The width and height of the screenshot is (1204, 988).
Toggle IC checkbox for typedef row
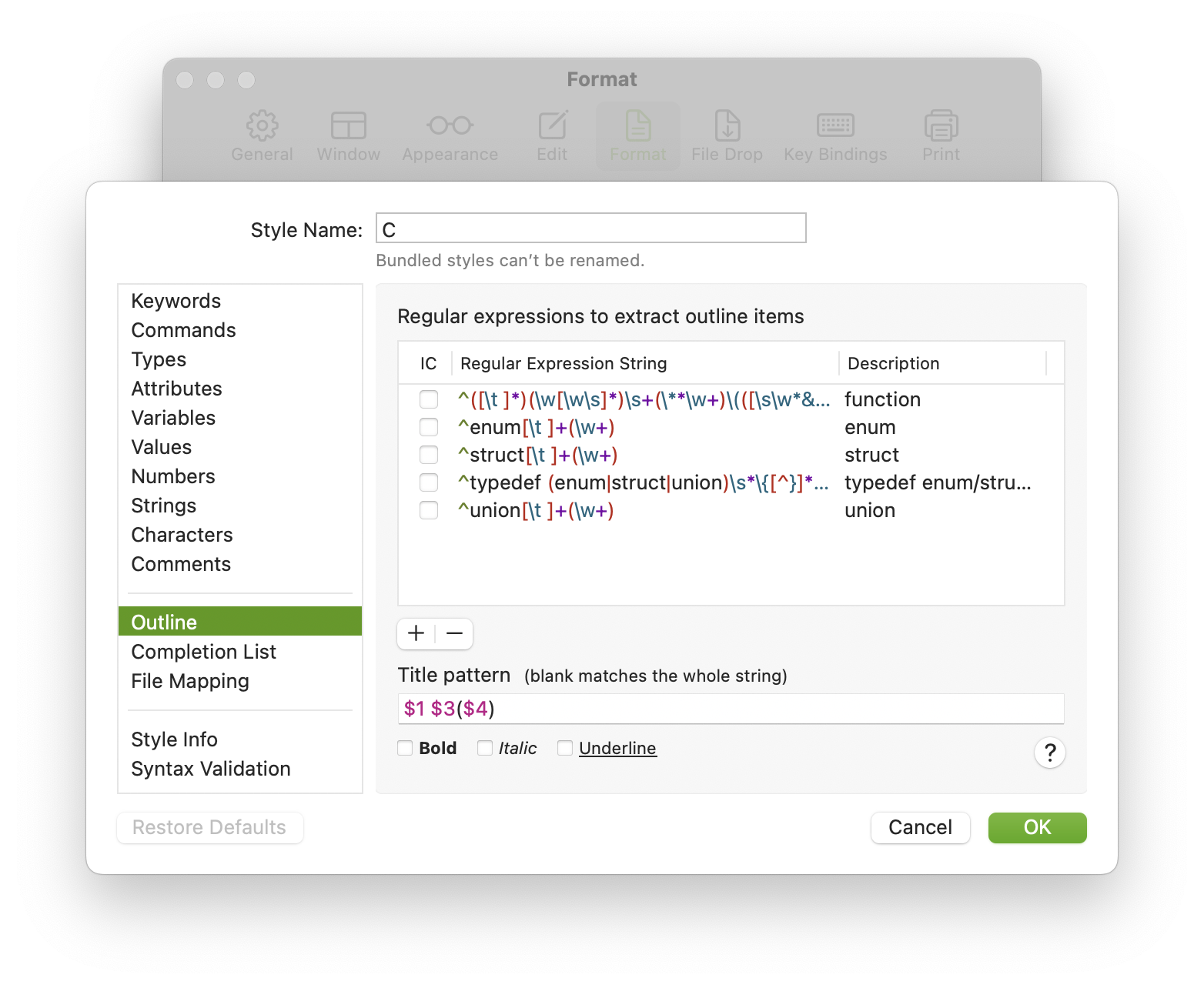(x=429, y=482)
